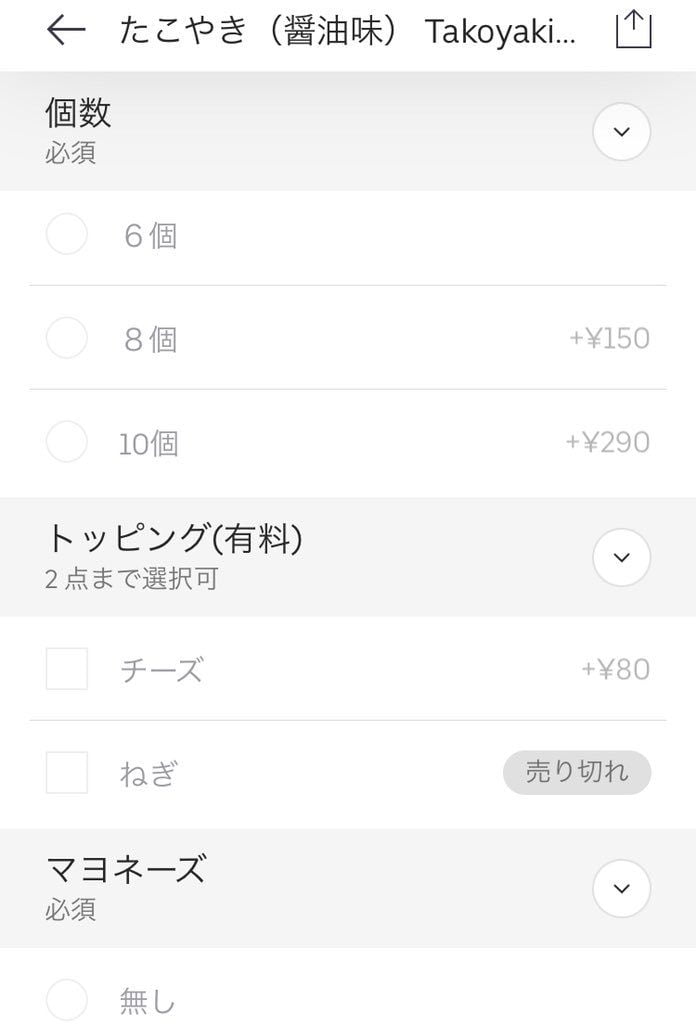Select 無し mayonnaise radio button
Viewport: 696px width, 1024px height.
(x=67, y=999)
